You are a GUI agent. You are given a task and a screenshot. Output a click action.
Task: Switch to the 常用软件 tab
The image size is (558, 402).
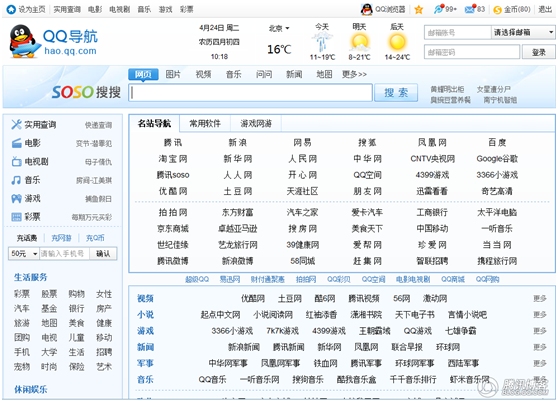click(205, 123)
